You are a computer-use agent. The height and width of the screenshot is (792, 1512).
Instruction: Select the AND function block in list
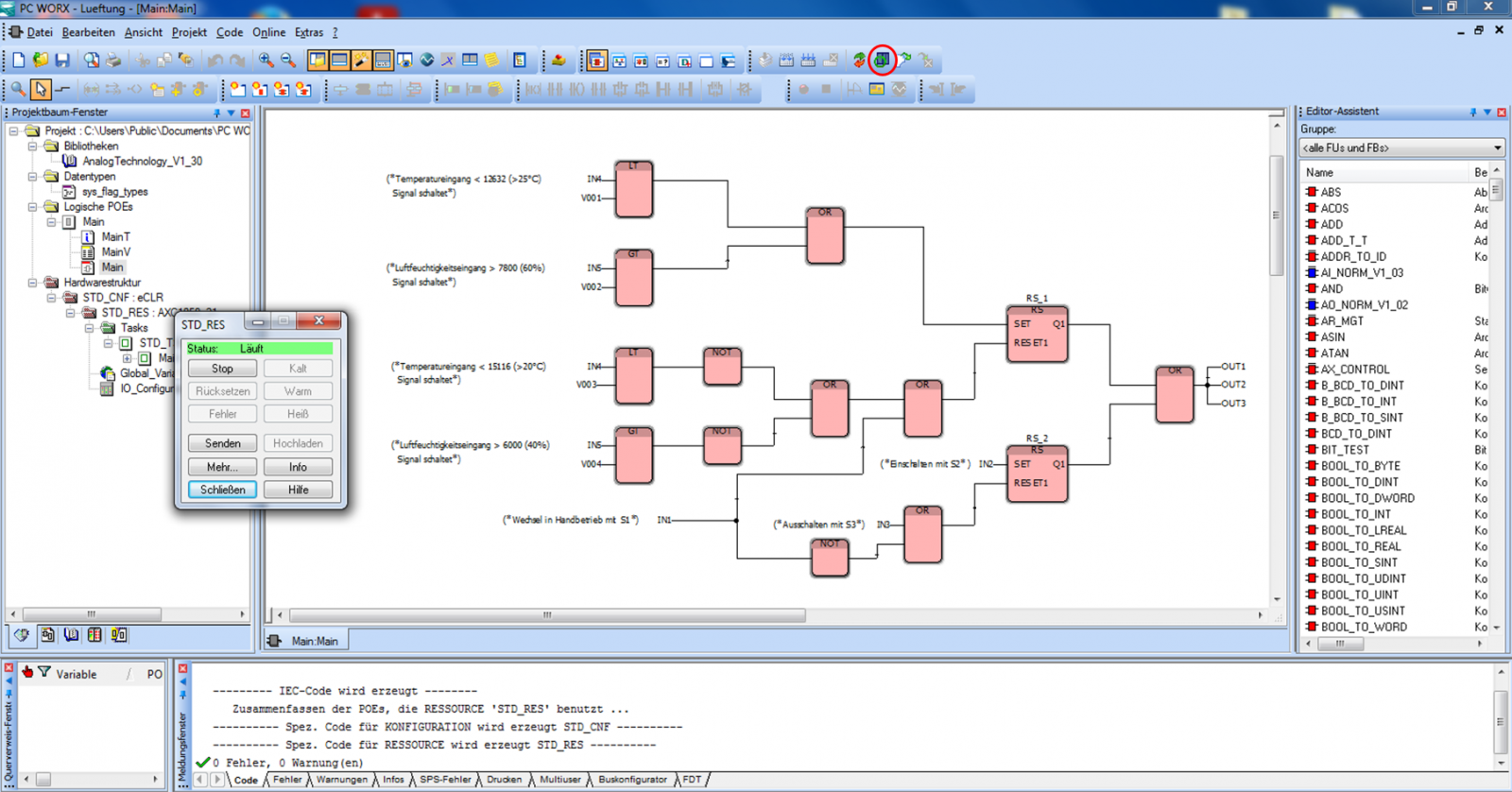[x=1331, y=289]
